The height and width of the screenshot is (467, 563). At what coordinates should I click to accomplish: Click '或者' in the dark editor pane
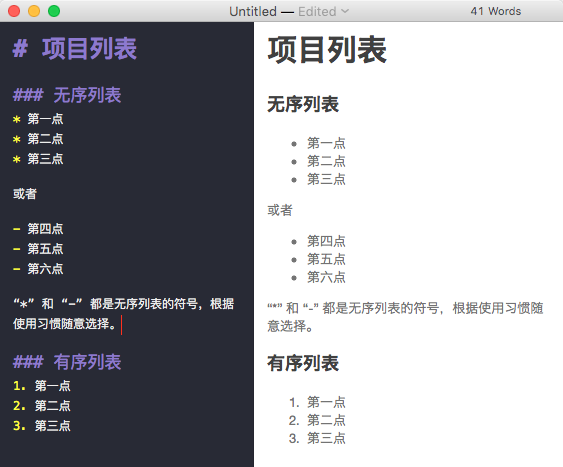(x=25, y=194)
